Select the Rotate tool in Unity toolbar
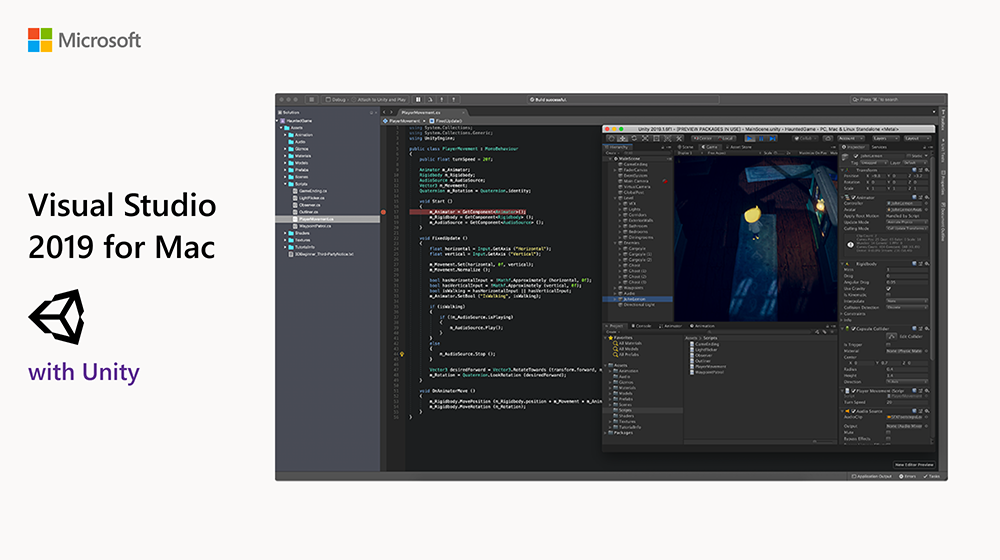 (634, 138)
